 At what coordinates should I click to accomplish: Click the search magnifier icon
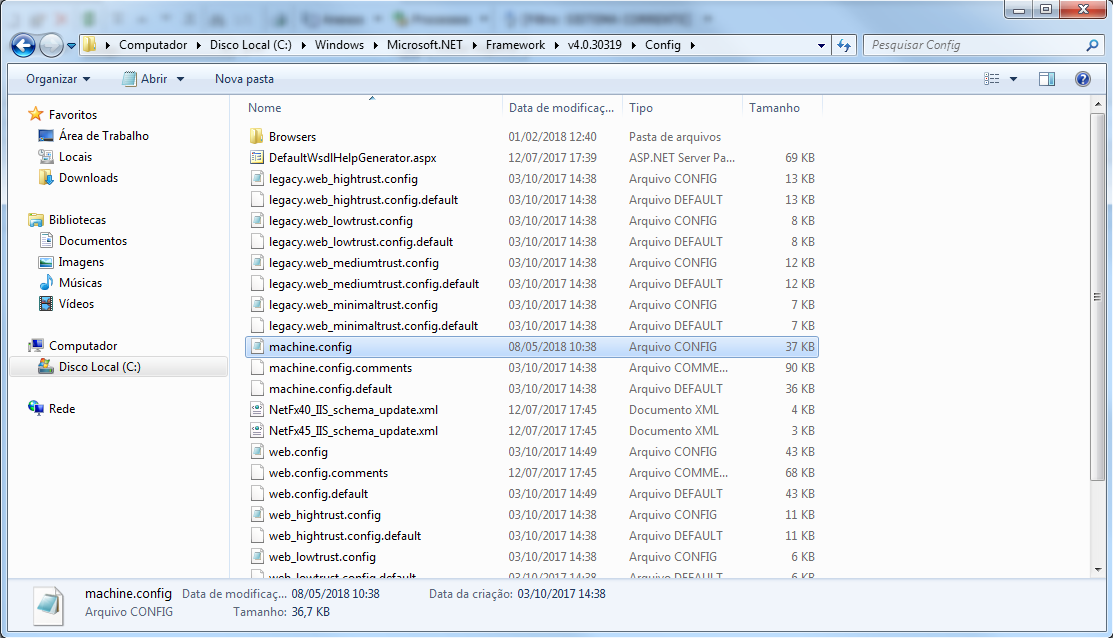[1092, 45]
